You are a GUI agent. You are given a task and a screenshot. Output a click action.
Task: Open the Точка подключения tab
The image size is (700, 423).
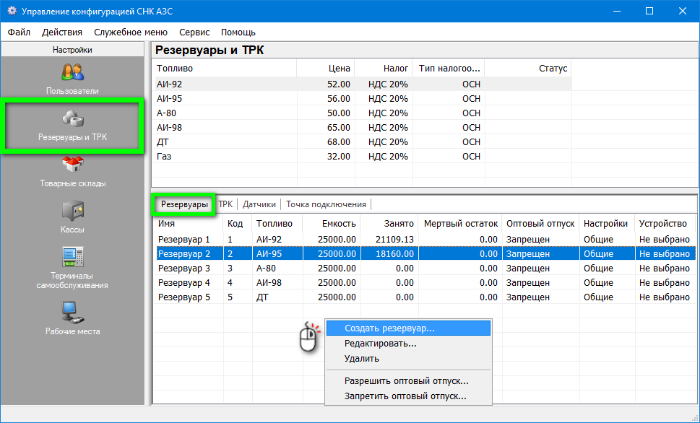tap(326, 204)
